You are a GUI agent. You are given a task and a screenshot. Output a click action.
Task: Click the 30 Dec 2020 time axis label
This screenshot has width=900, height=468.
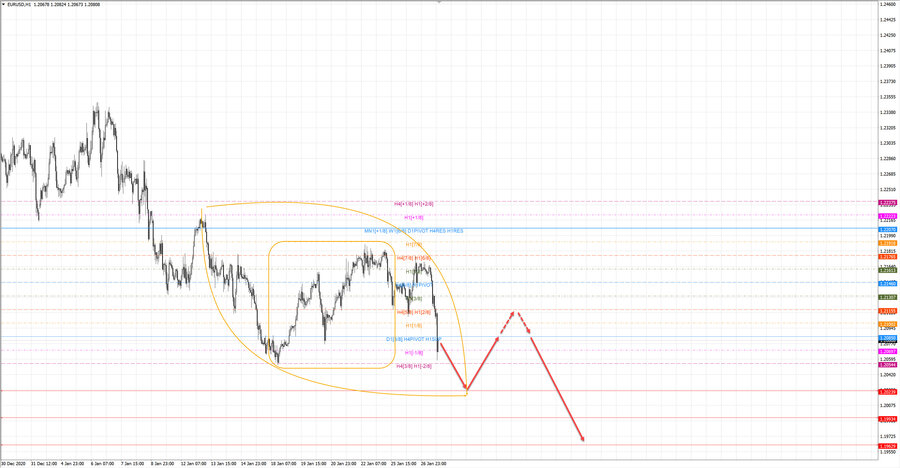(13, 463)
